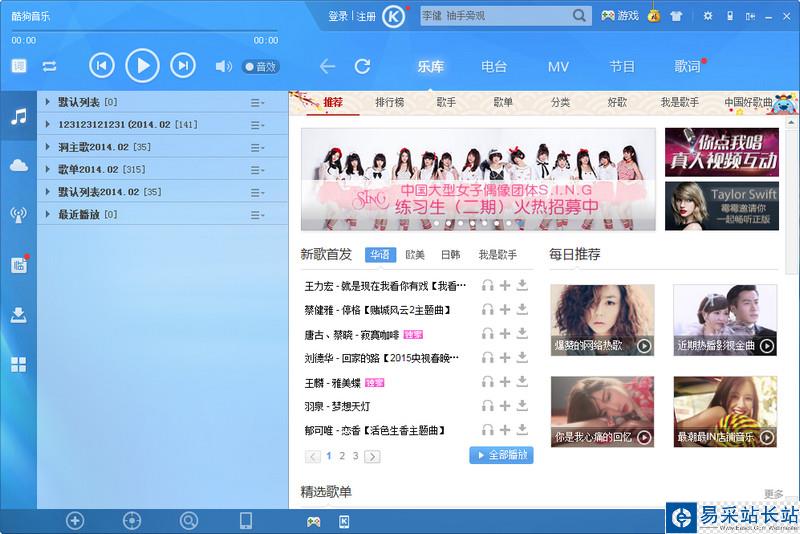Click the K icon in bottom bar
This screenshot has height=534, width=800.
click(344, 521)
